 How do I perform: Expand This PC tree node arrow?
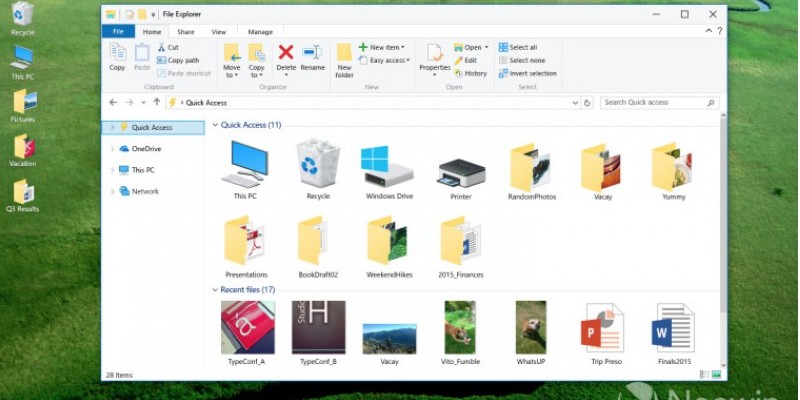click(112, 170)
